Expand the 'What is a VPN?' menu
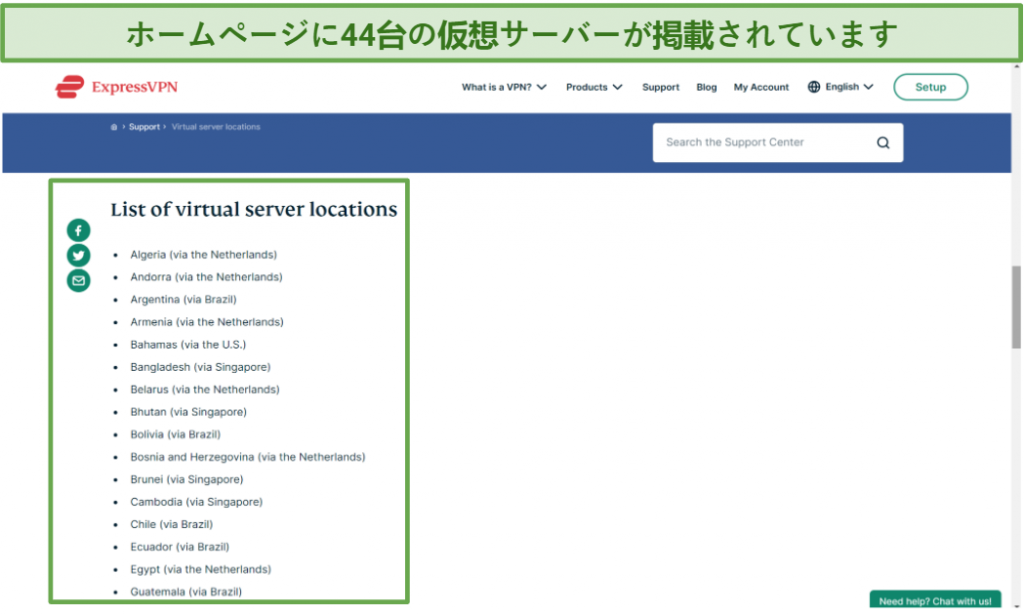Viewport: 1024px width, 615px height. pos(504,87)
